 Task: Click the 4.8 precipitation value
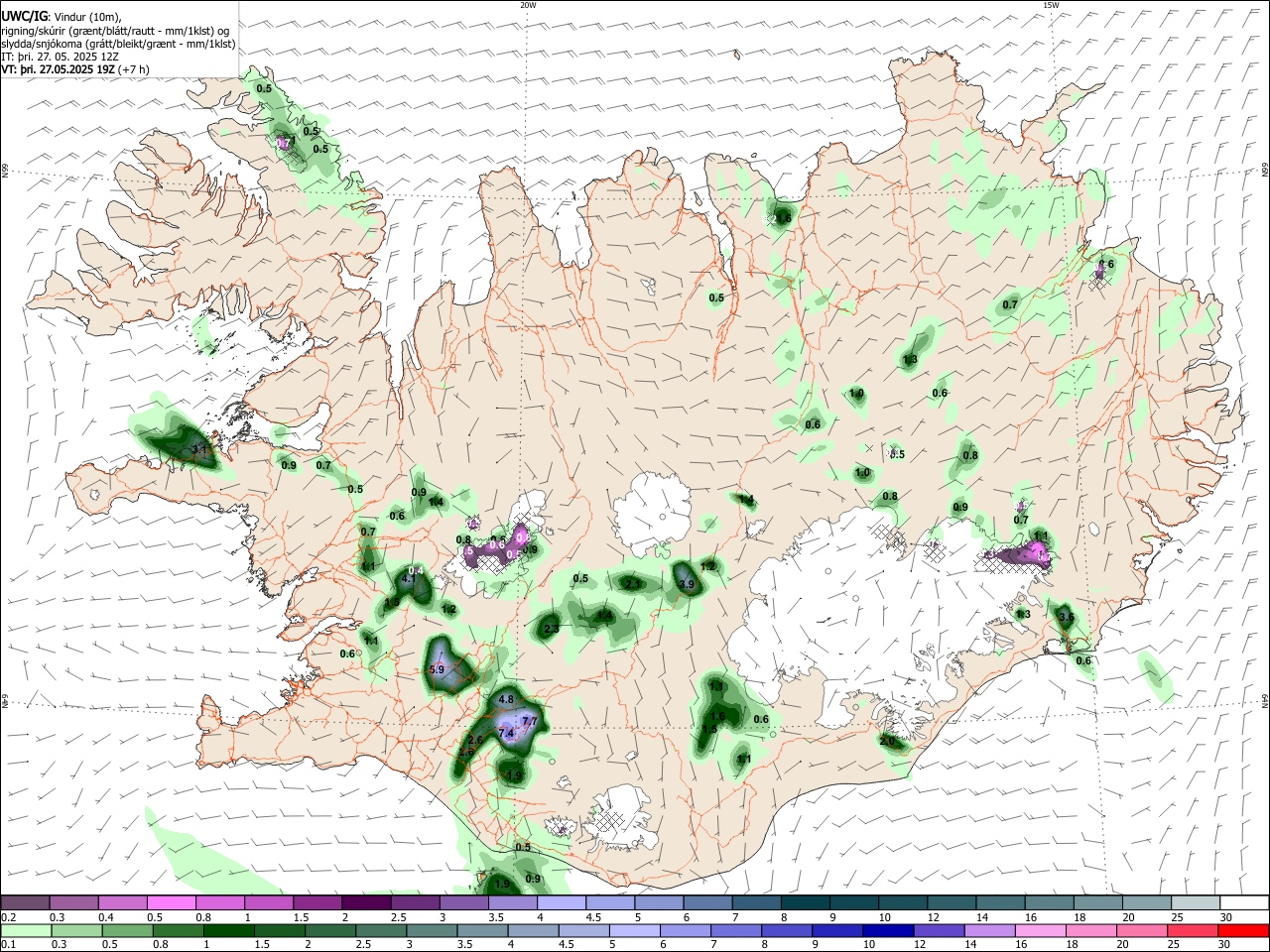(505, 699)
